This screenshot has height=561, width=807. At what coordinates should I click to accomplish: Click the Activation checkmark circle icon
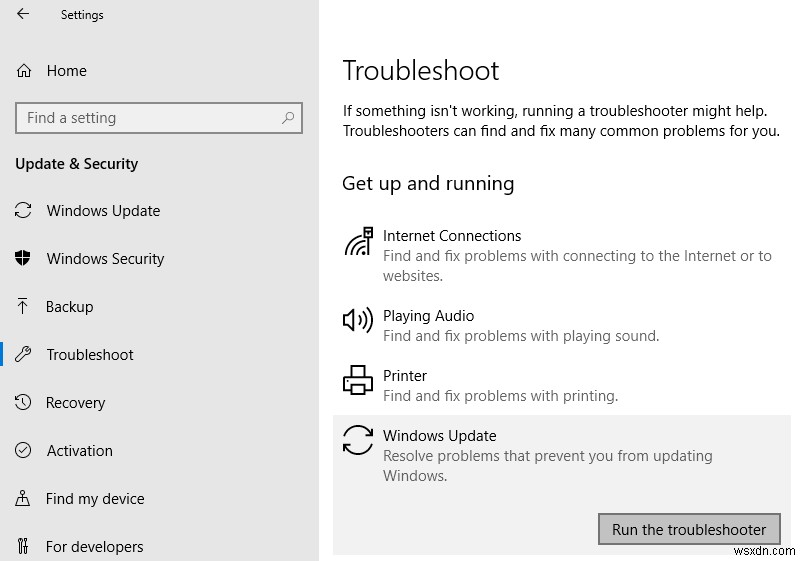click(x=24, y=451)
